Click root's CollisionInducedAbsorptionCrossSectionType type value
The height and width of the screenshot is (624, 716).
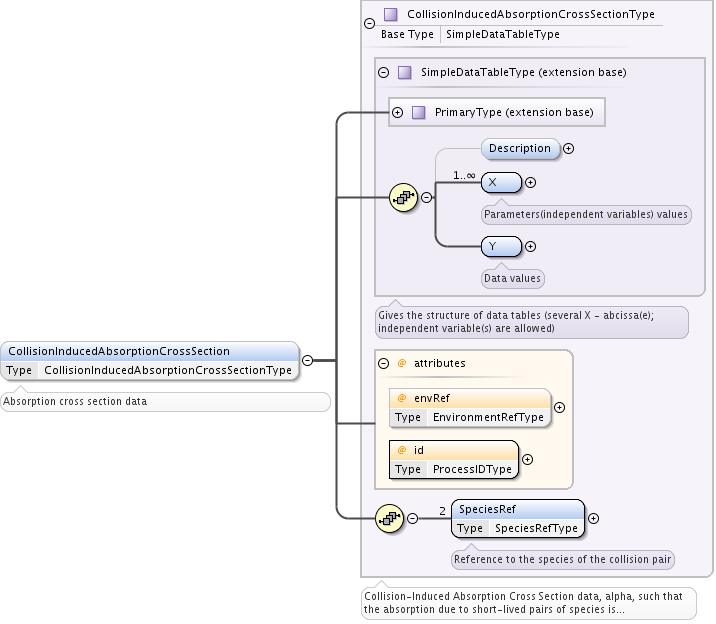[x=168, y=370]
